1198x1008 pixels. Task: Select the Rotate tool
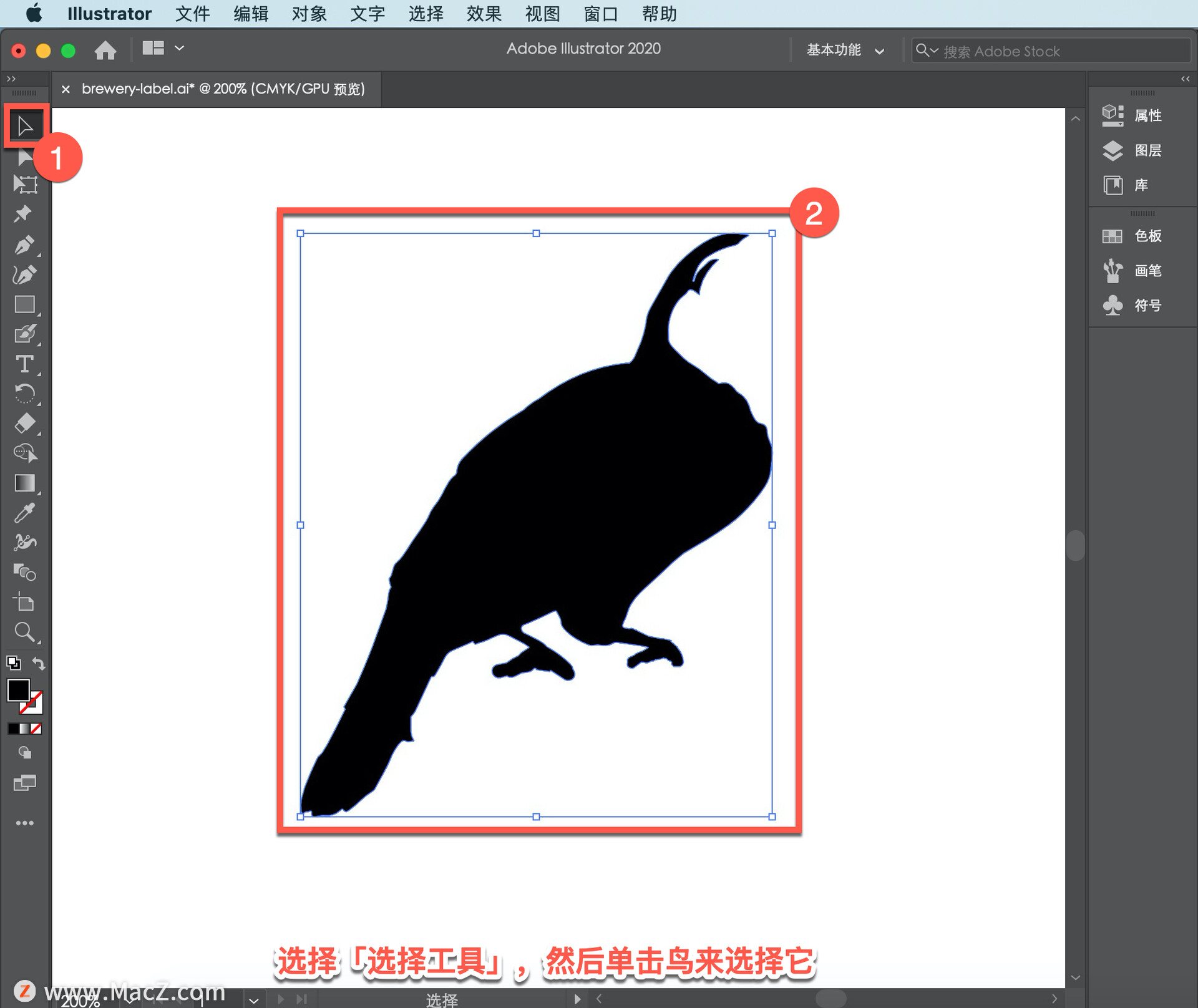click(x=25, y=394)
